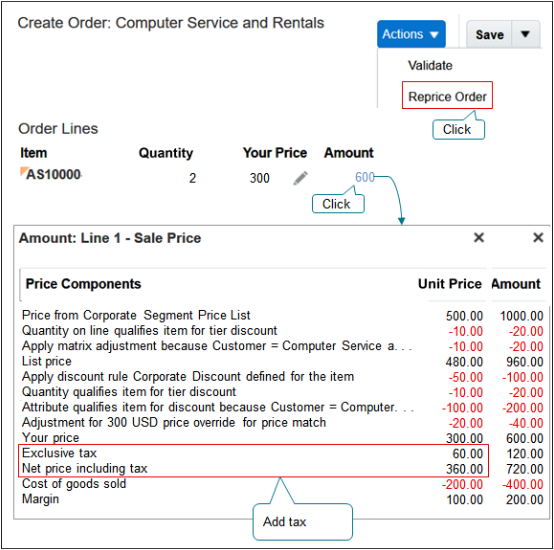
Task: Click the 360.00 unit price value
Action: click(x=465, y=469)
